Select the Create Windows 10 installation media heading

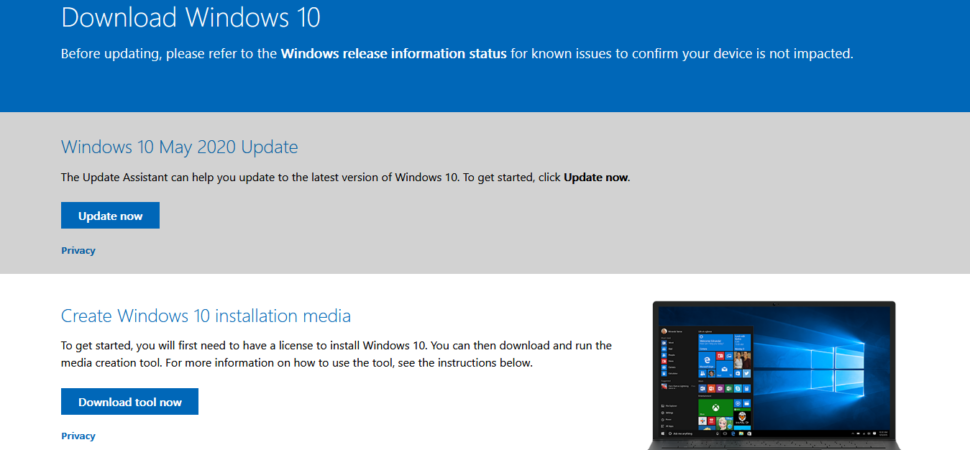click(x=206, y=316)
